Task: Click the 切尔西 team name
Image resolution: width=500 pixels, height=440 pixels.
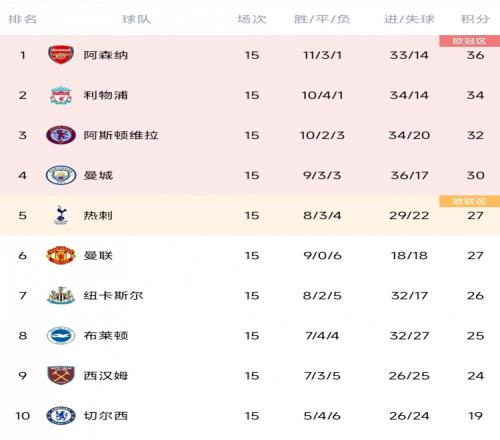Action: 106,416
